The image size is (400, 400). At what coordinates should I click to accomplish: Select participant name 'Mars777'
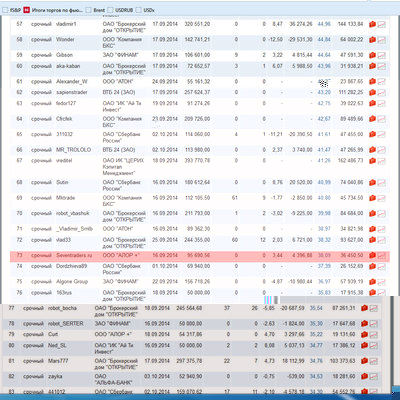tap(58, 361)
